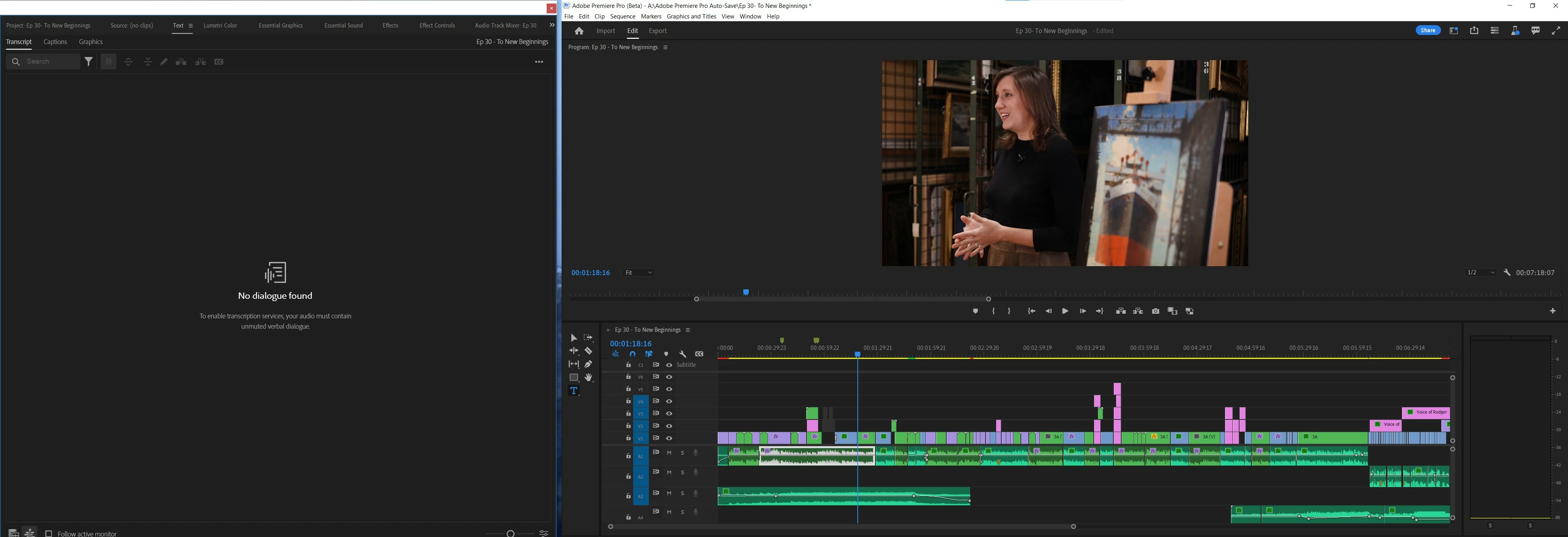1568x537 pixels.
Task: Open the Fit zoom level dropdown
Action: tap(638, 273)
